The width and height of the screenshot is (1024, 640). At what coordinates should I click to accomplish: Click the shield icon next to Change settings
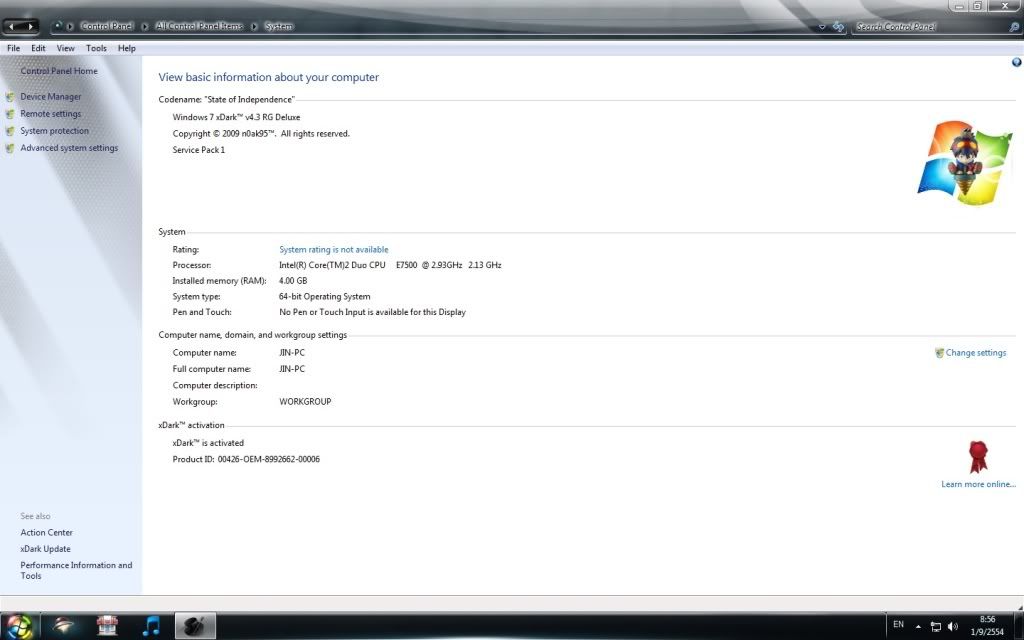tap(939, 353)
